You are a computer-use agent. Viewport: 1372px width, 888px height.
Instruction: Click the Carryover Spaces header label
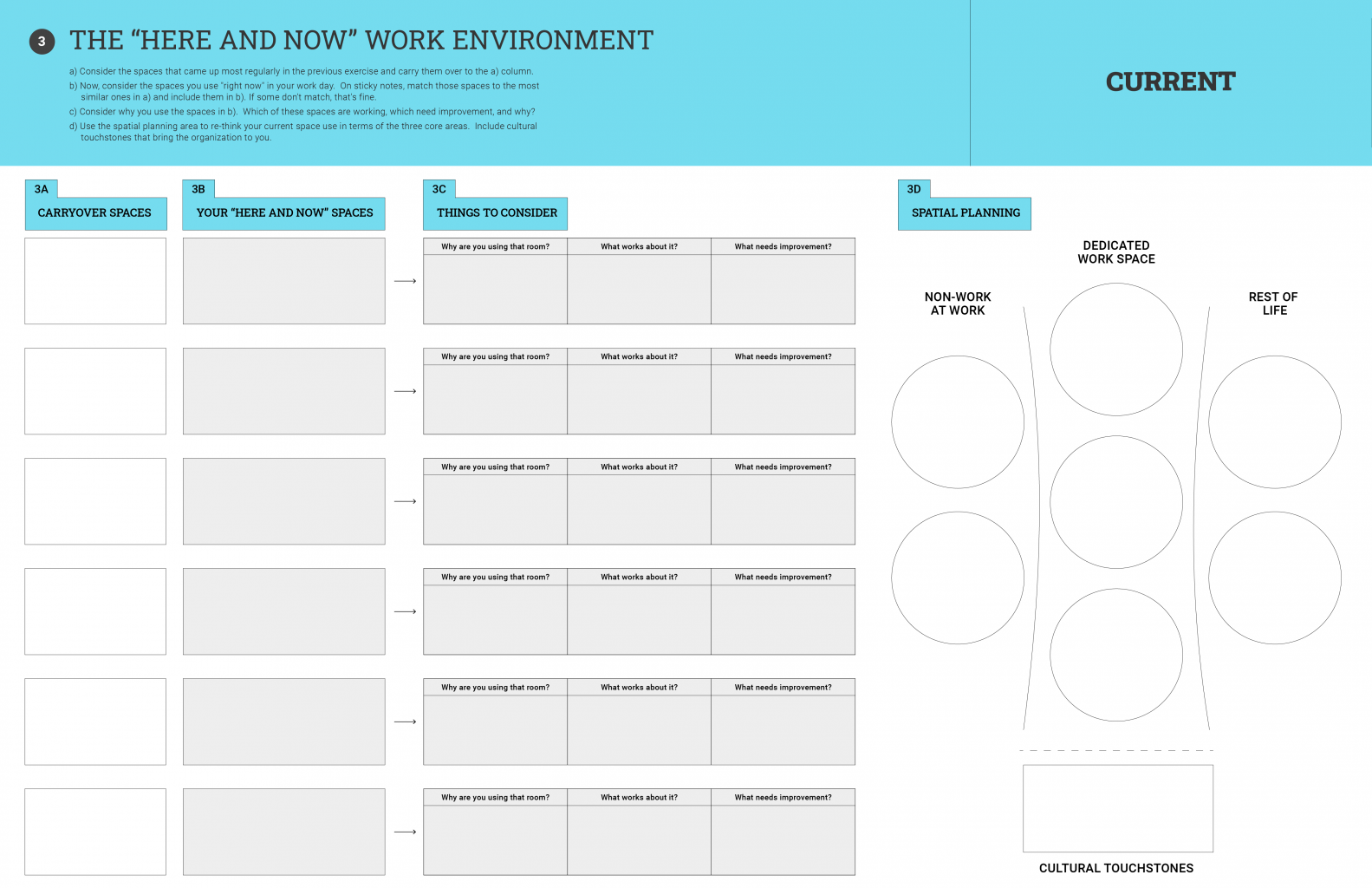tap(95, 213)
